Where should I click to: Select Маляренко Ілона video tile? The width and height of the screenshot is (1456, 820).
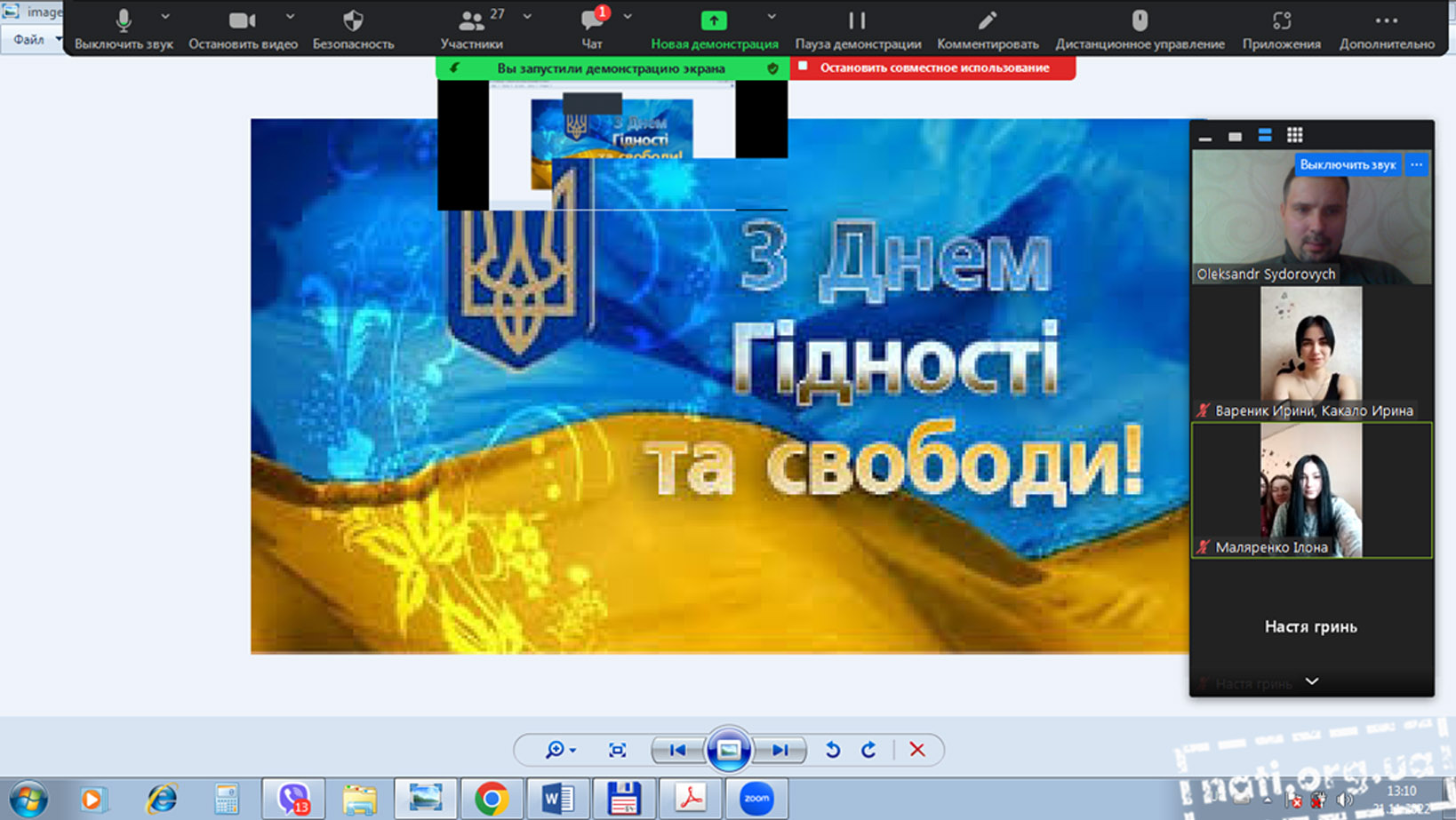pos(1312,490)
